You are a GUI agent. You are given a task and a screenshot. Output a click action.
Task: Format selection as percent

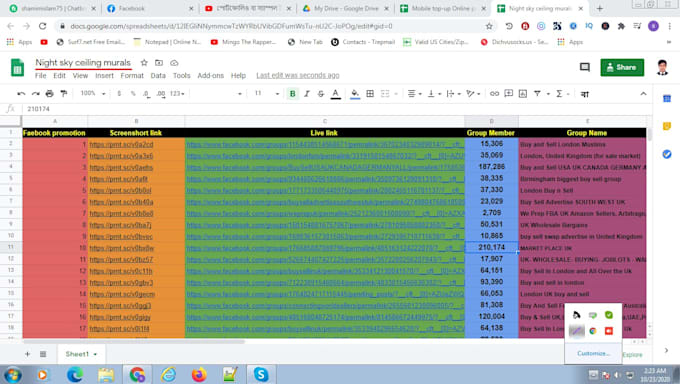133,94
